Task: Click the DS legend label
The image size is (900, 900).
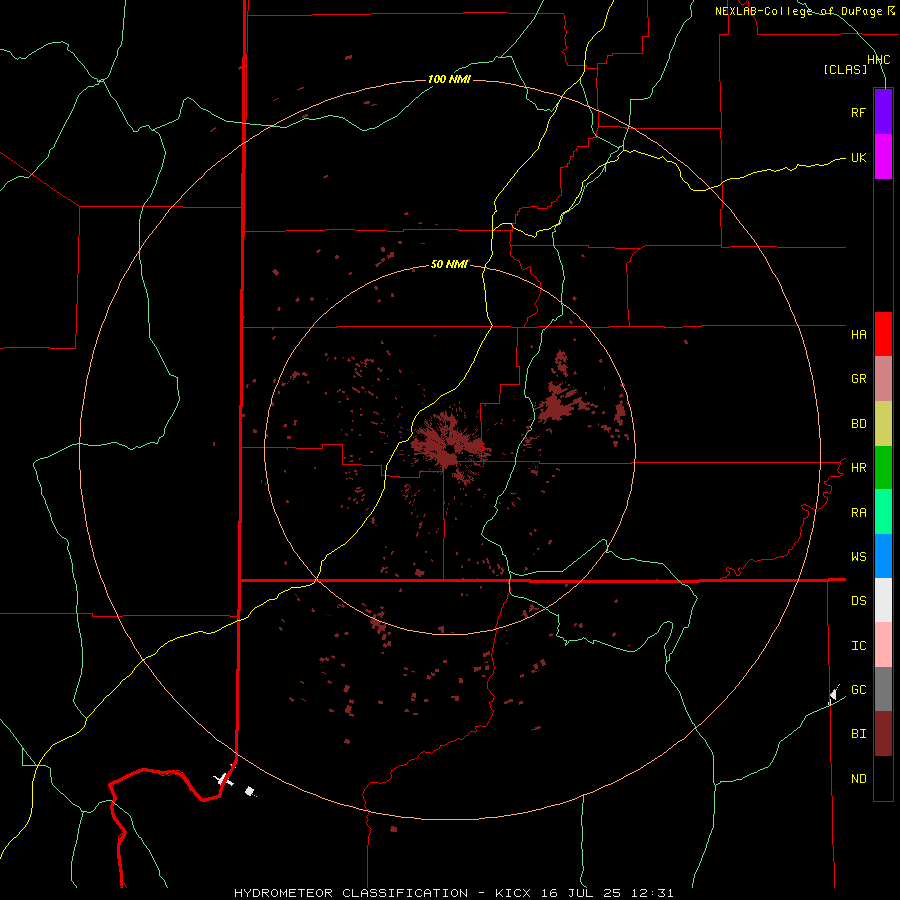Action: click(858, 601)
